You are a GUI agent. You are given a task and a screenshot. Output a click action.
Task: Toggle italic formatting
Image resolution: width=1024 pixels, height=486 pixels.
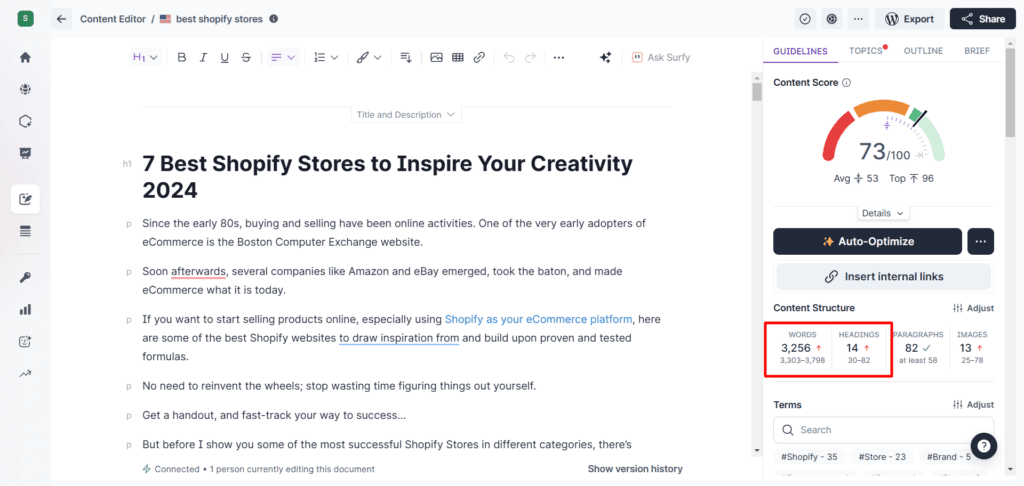coord(203,57)
